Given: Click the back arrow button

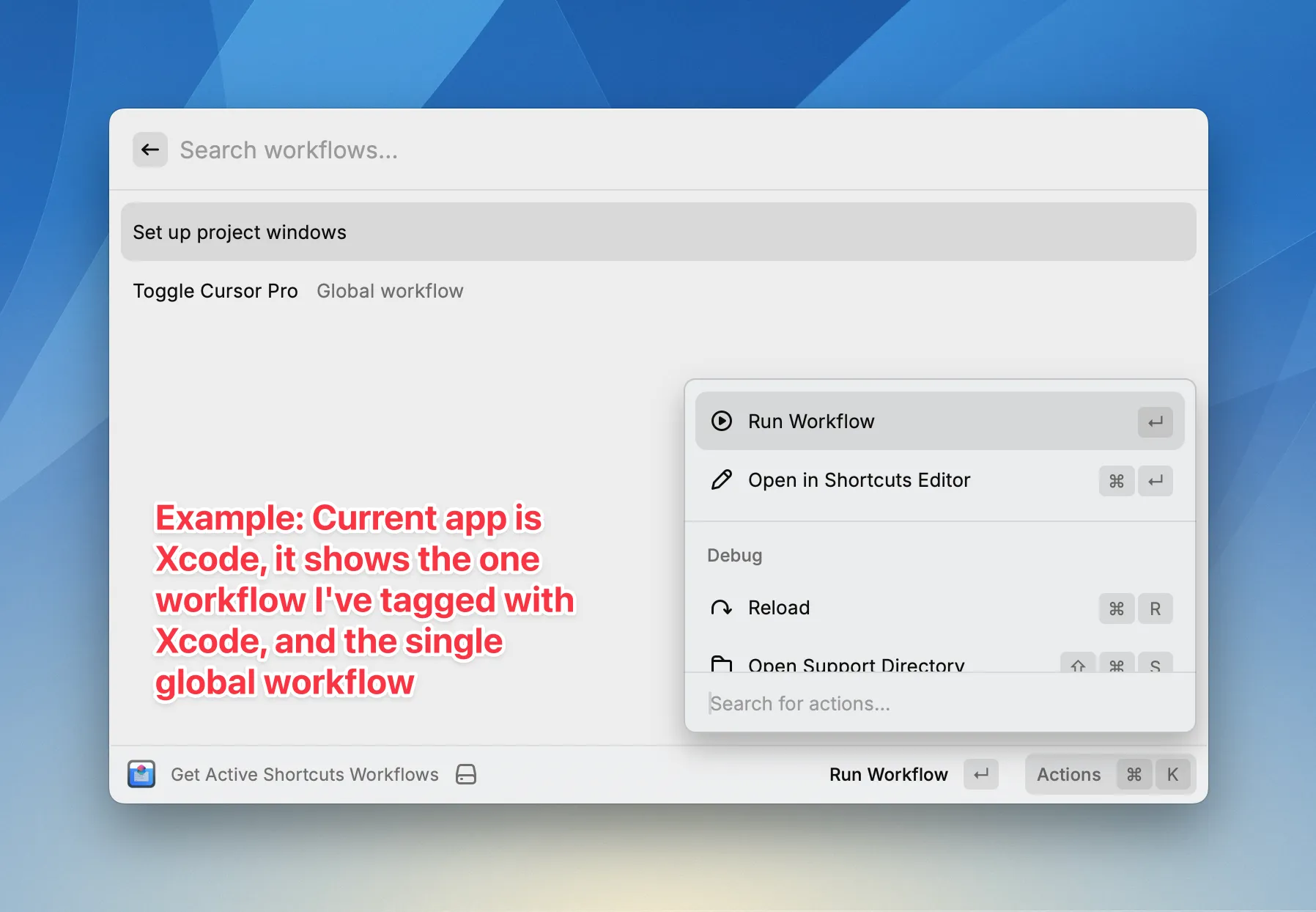Looking at the screenshot, I should [x=150, y=150].
